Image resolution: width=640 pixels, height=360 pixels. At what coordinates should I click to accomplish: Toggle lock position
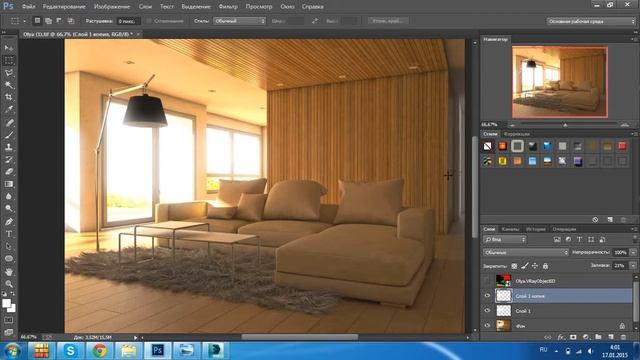click(535, 266)
